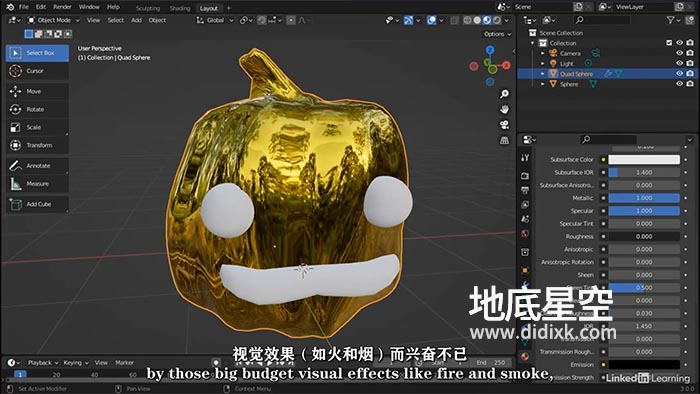Select material preview shading mode
Viewport: 700px width, 394px height.
pos(487,20)
